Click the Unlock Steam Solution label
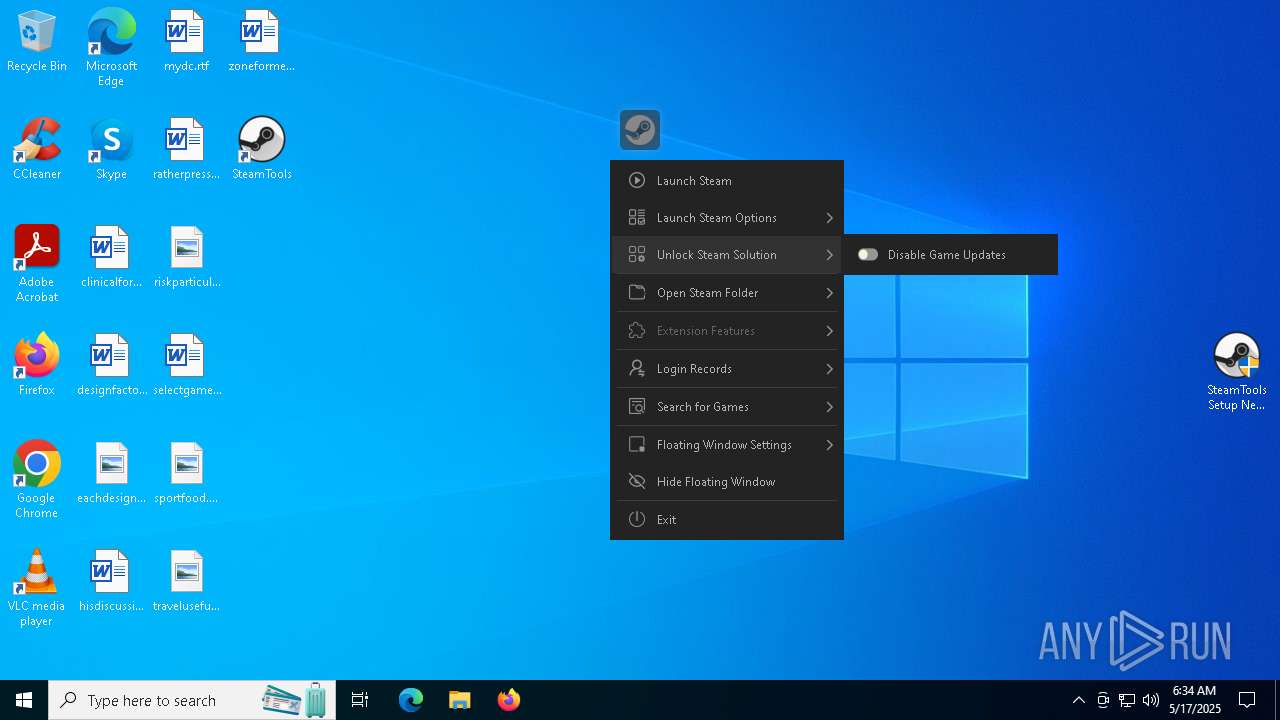 click(716, 255)
